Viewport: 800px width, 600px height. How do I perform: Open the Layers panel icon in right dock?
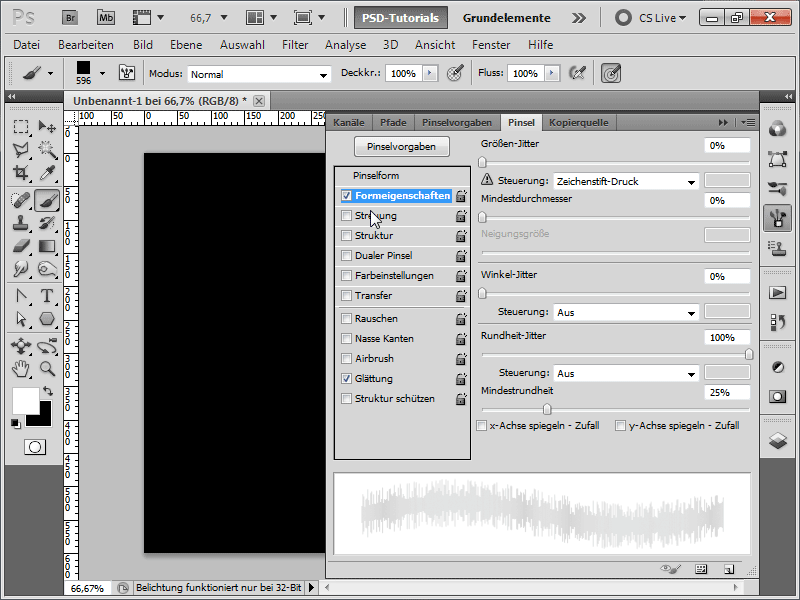pyautogui.click(x=778, y=440)
